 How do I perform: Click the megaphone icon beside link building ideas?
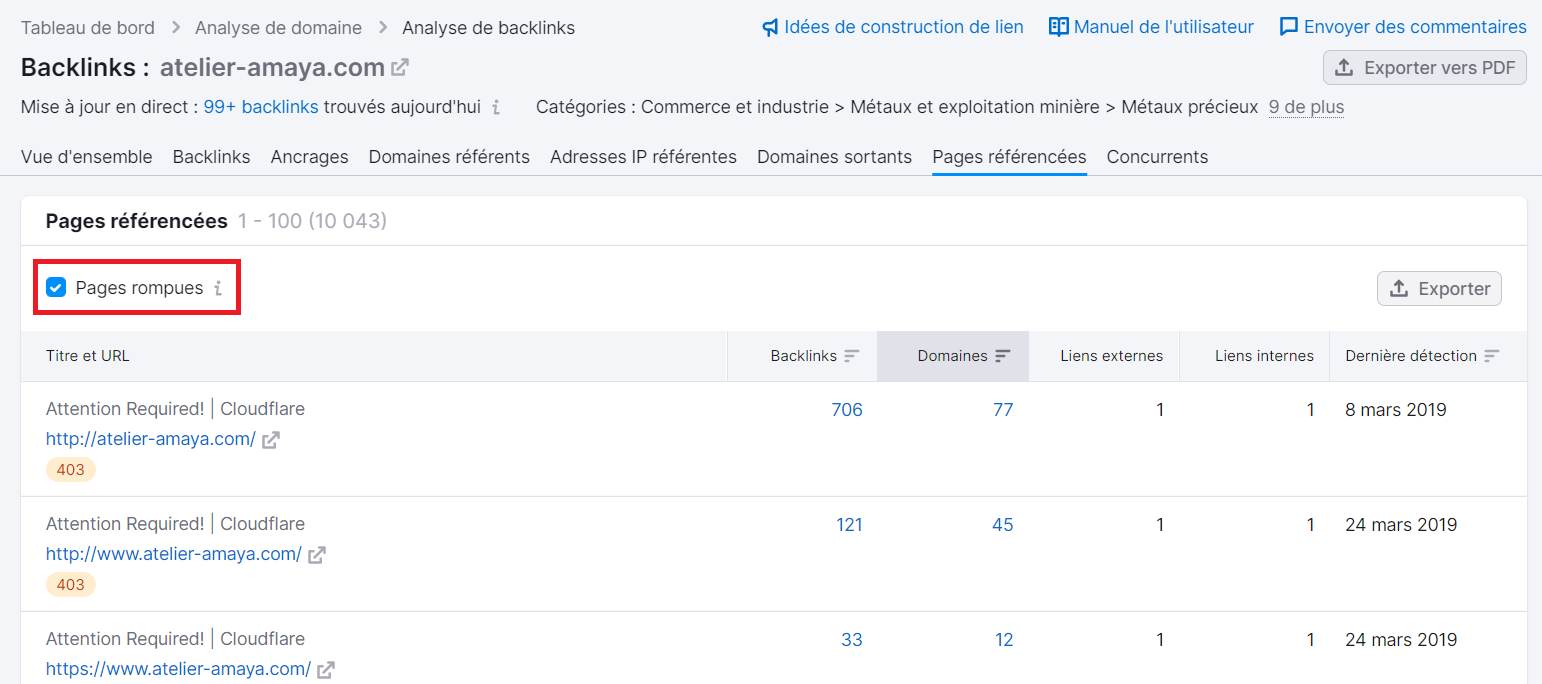tap(770, 26)
